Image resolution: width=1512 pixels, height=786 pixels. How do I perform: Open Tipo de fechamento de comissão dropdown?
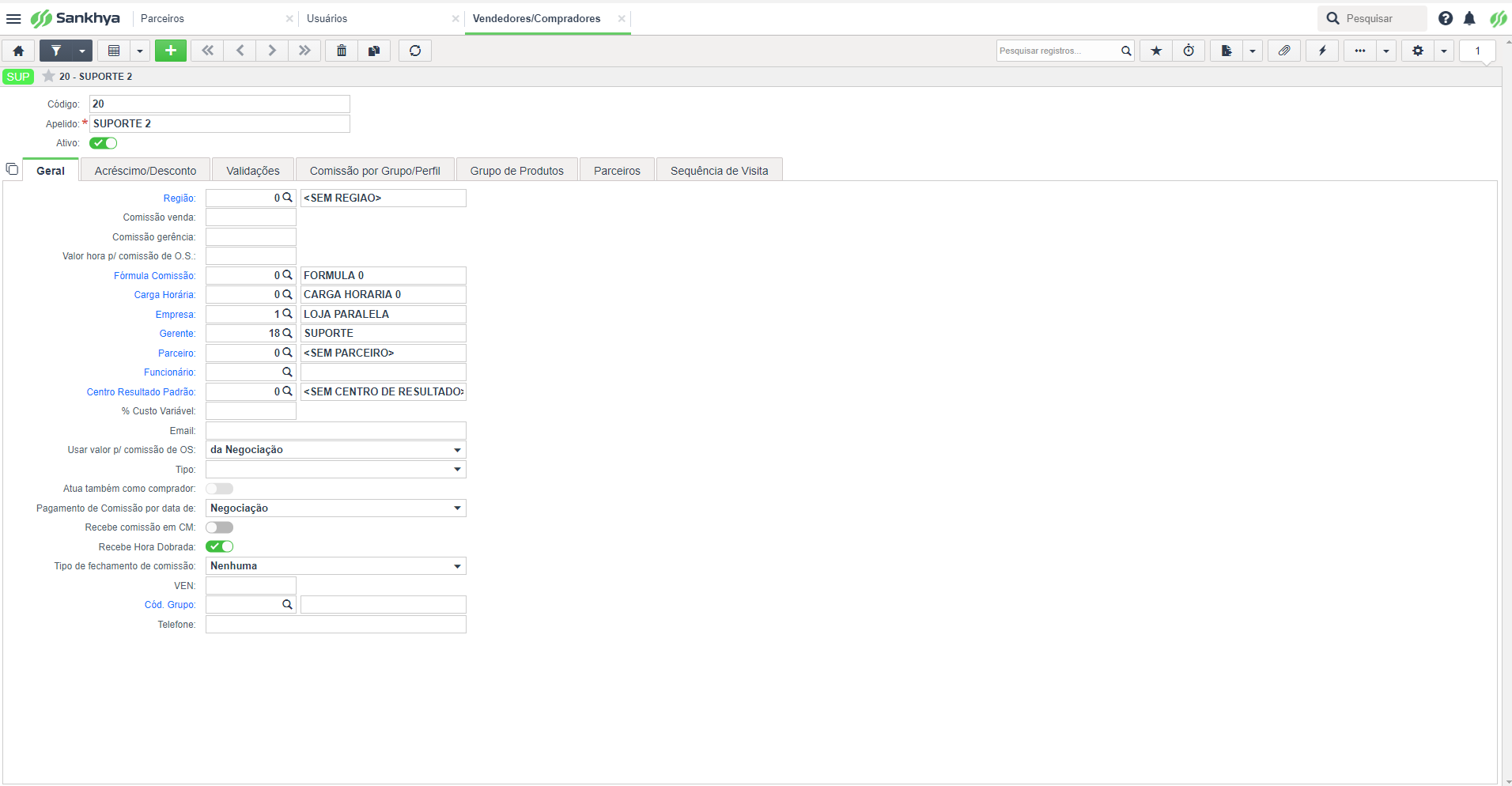(x=336, y=566)
